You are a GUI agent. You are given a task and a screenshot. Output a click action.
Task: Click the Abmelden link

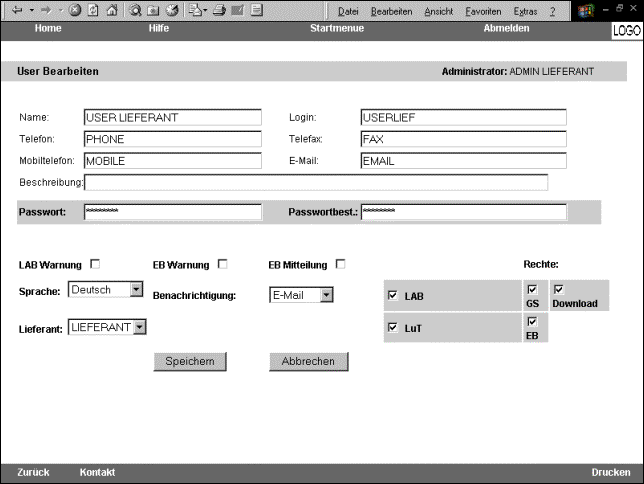tap(506, 28)
